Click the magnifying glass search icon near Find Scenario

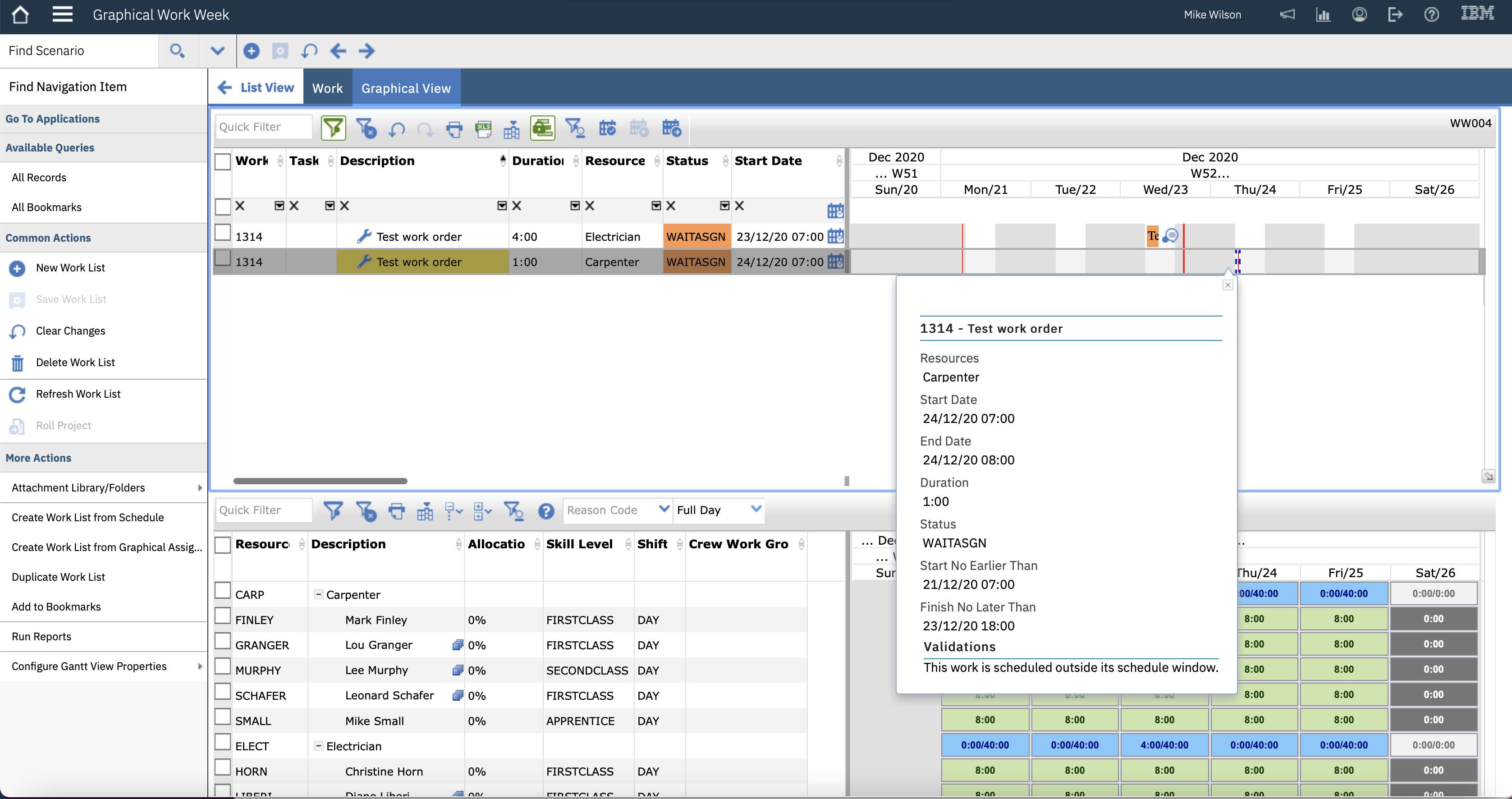pos(178,51)
